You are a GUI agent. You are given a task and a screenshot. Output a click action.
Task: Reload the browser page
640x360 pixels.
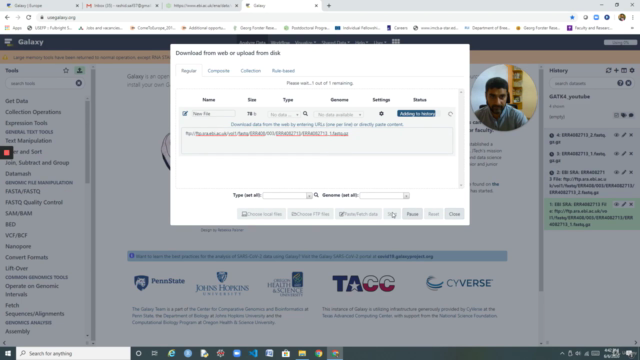[29, 18]
